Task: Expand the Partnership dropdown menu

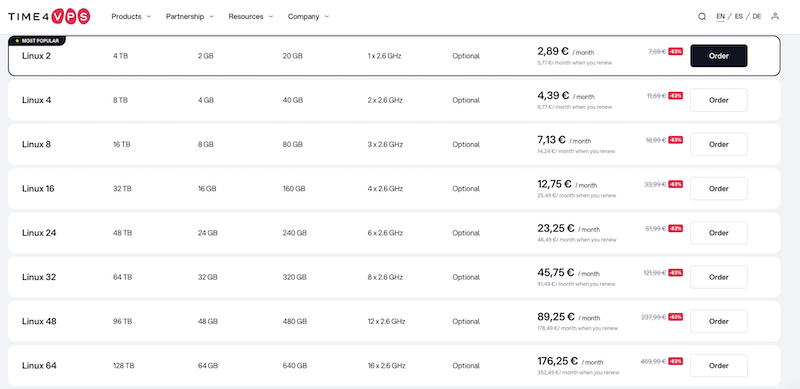Action: [190, 16]
